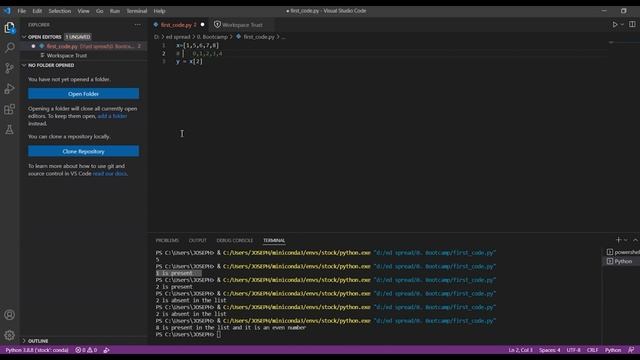640x360 pixels.
Task: Change language mode via Python status item
Action: (613, 350)
